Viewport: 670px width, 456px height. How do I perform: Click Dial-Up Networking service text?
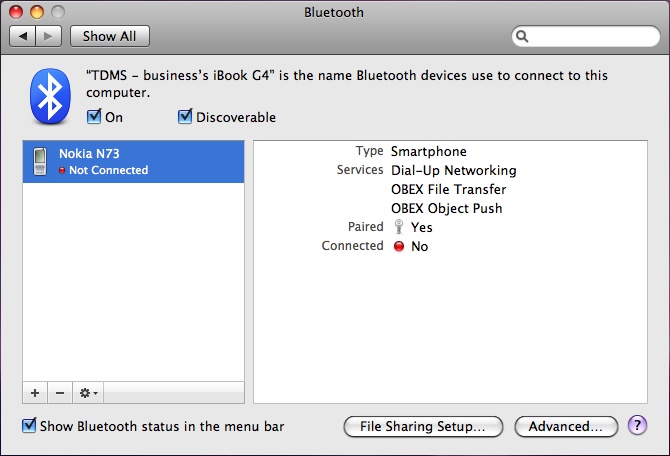pyautogui.click(x=454, y=171)
